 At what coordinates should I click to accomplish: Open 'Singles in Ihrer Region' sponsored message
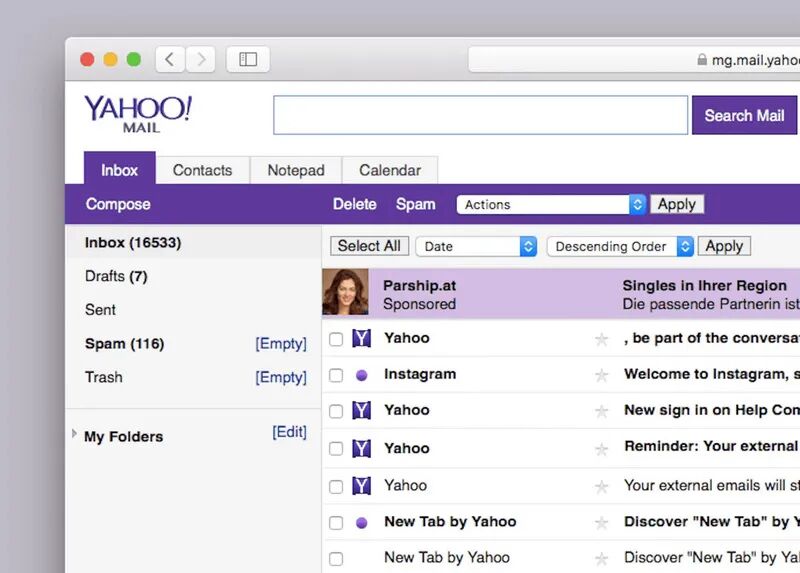click(705, 285)
